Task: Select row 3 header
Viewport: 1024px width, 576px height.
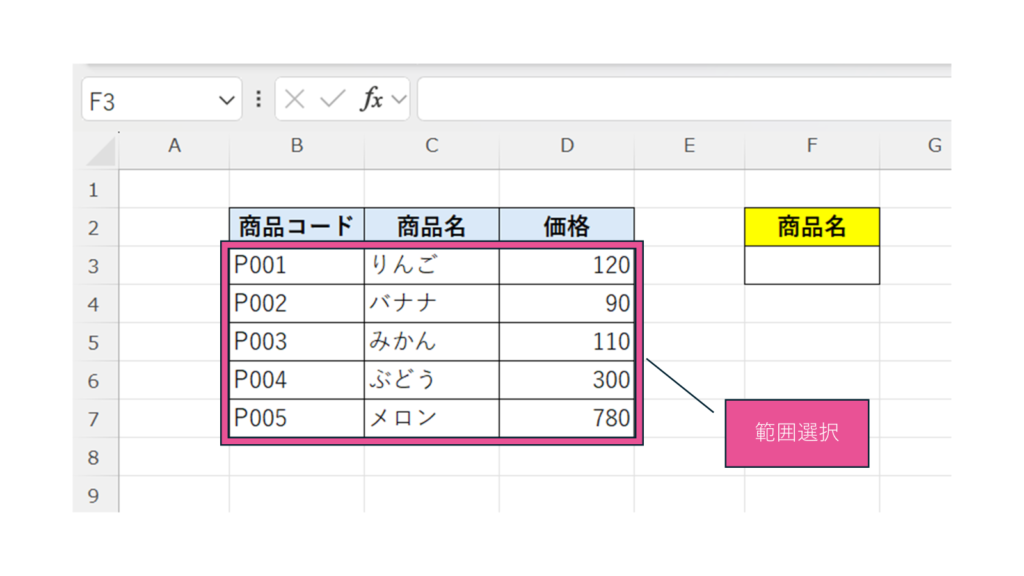Action: pyautogui.click(x=94, y=266)
